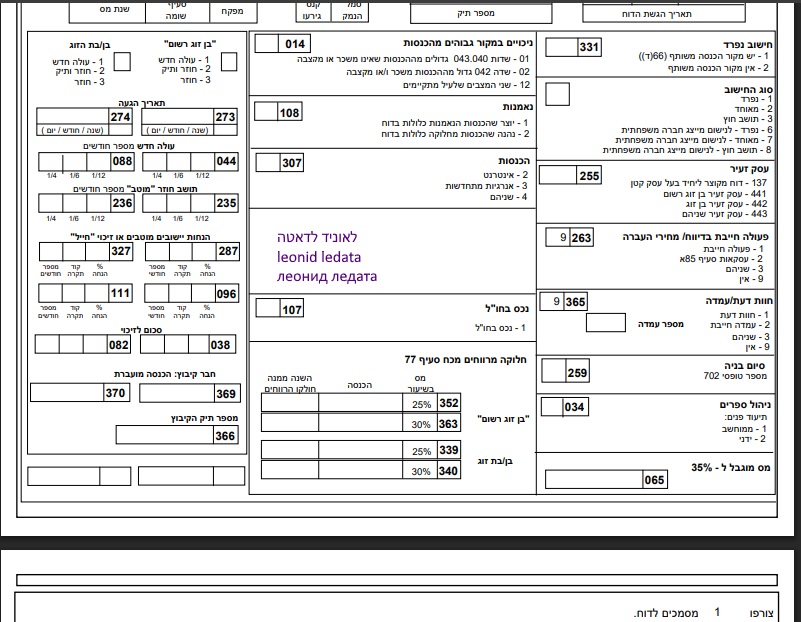This screenshot has height=622, width=801.
Task: Click the code box under 'בן זוג רשום' immigrant status
Action: pos(229,62)
